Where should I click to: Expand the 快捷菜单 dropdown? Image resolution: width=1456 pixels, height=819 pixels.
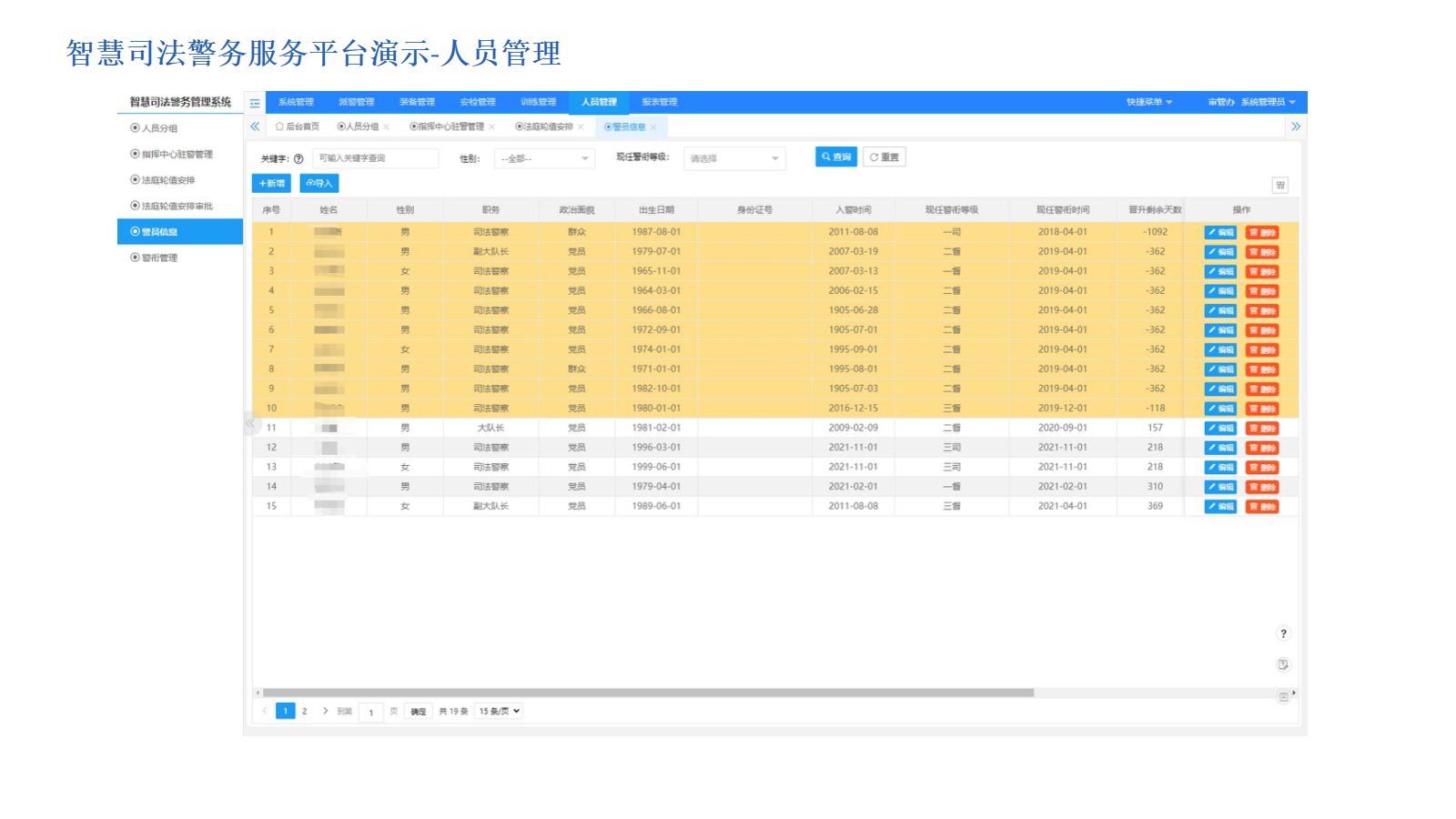1149,102
